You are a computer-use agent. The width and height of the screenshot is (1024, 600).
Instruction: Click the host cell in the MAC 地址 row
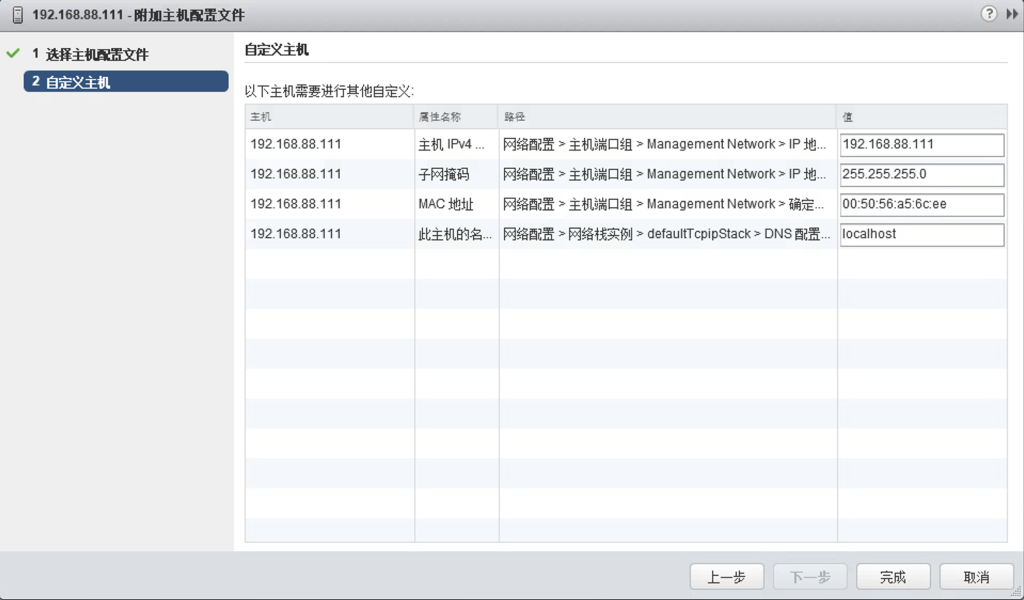coord(330,204)
